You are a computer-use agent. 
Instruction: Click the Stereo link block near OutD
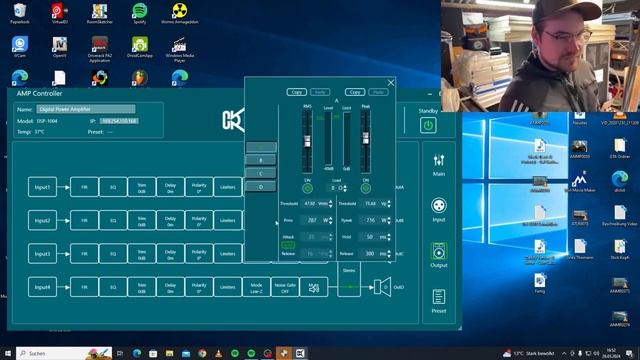tap(349, 279)
